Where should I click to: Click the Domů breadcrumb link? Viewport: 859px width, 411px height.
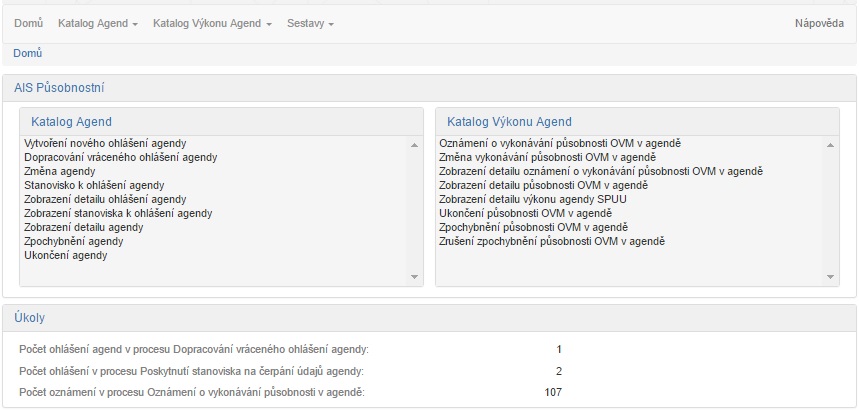[27, 53]
